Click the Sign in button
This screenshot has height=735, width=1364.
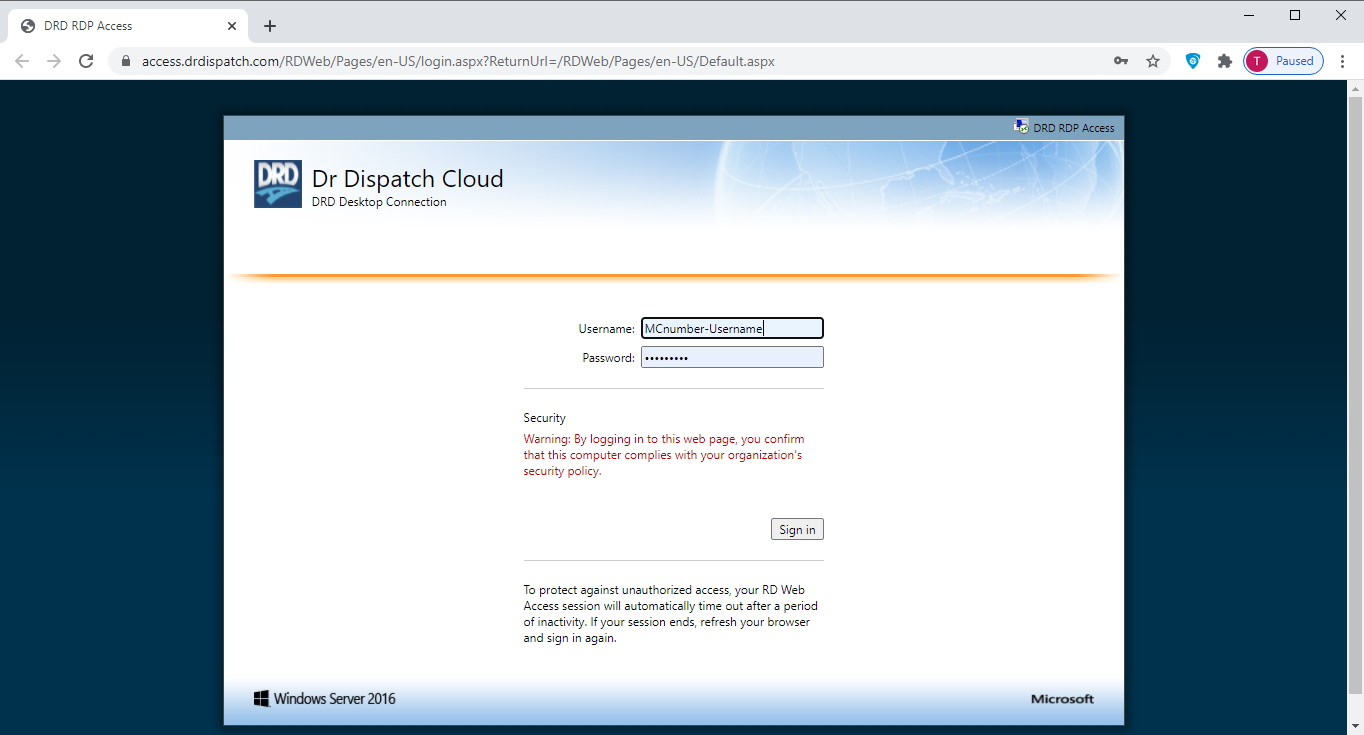(797, 529)
